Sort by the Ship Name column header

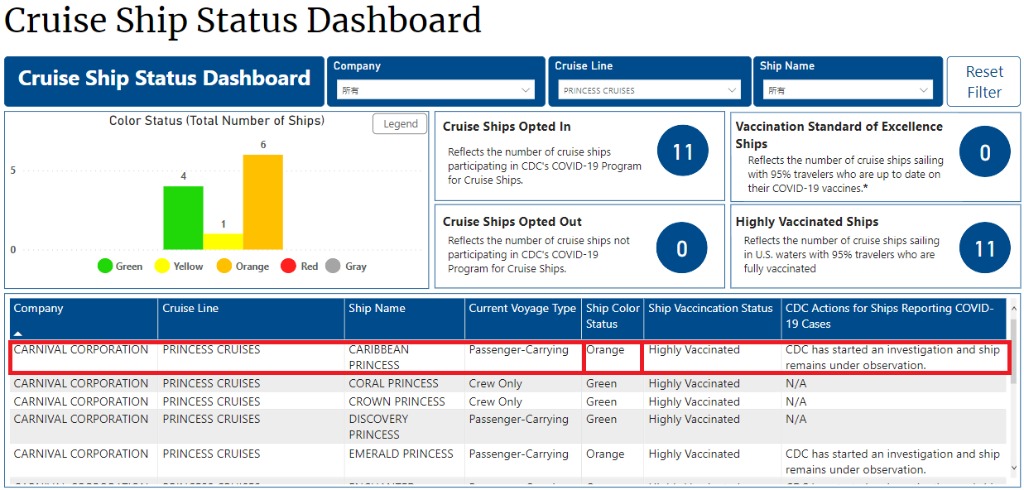[x=404, y=319]
